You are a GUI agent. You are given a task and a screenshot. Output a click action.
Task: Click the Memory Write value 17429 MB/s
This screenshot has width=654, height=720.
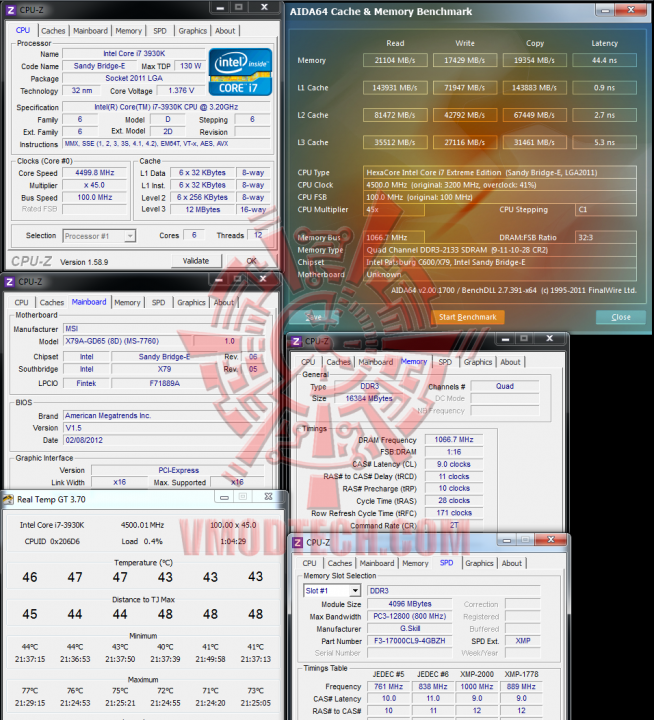point(465,60)
